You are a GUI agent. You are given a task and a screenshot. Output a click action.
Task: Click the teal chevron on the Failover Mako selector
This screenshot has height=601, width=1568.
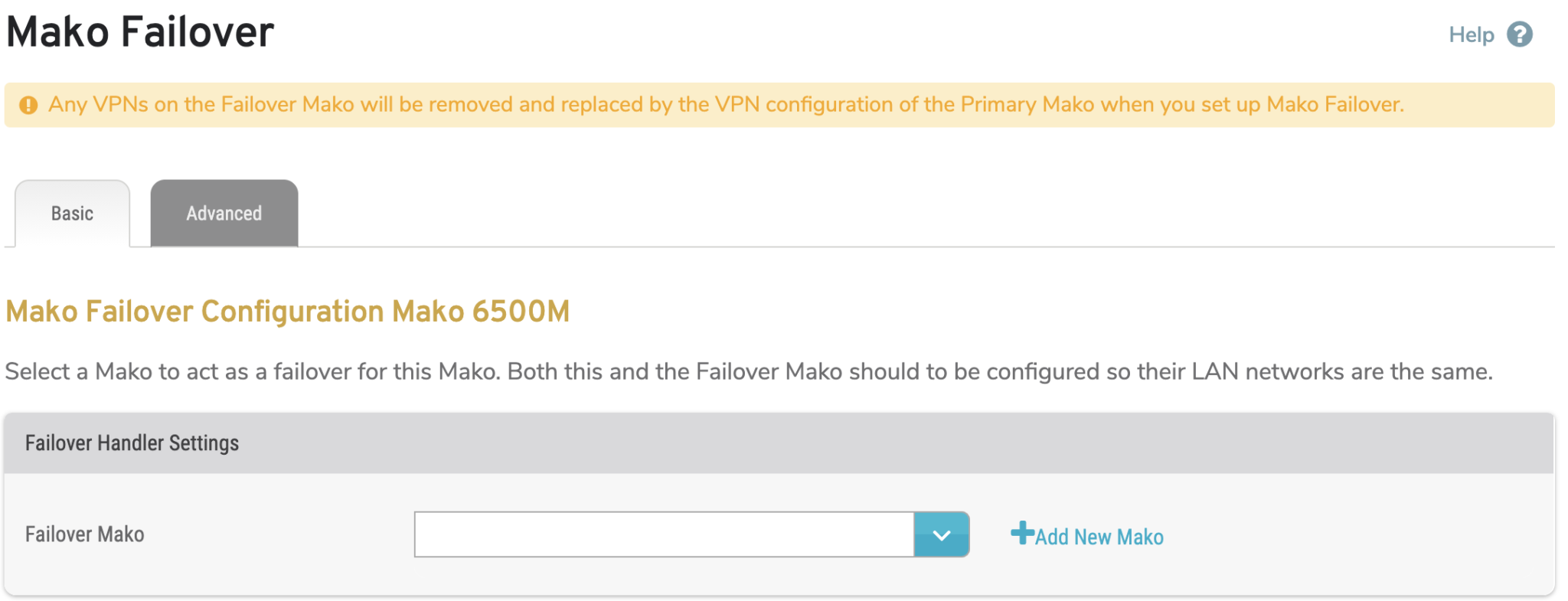[x=942, y=534]
